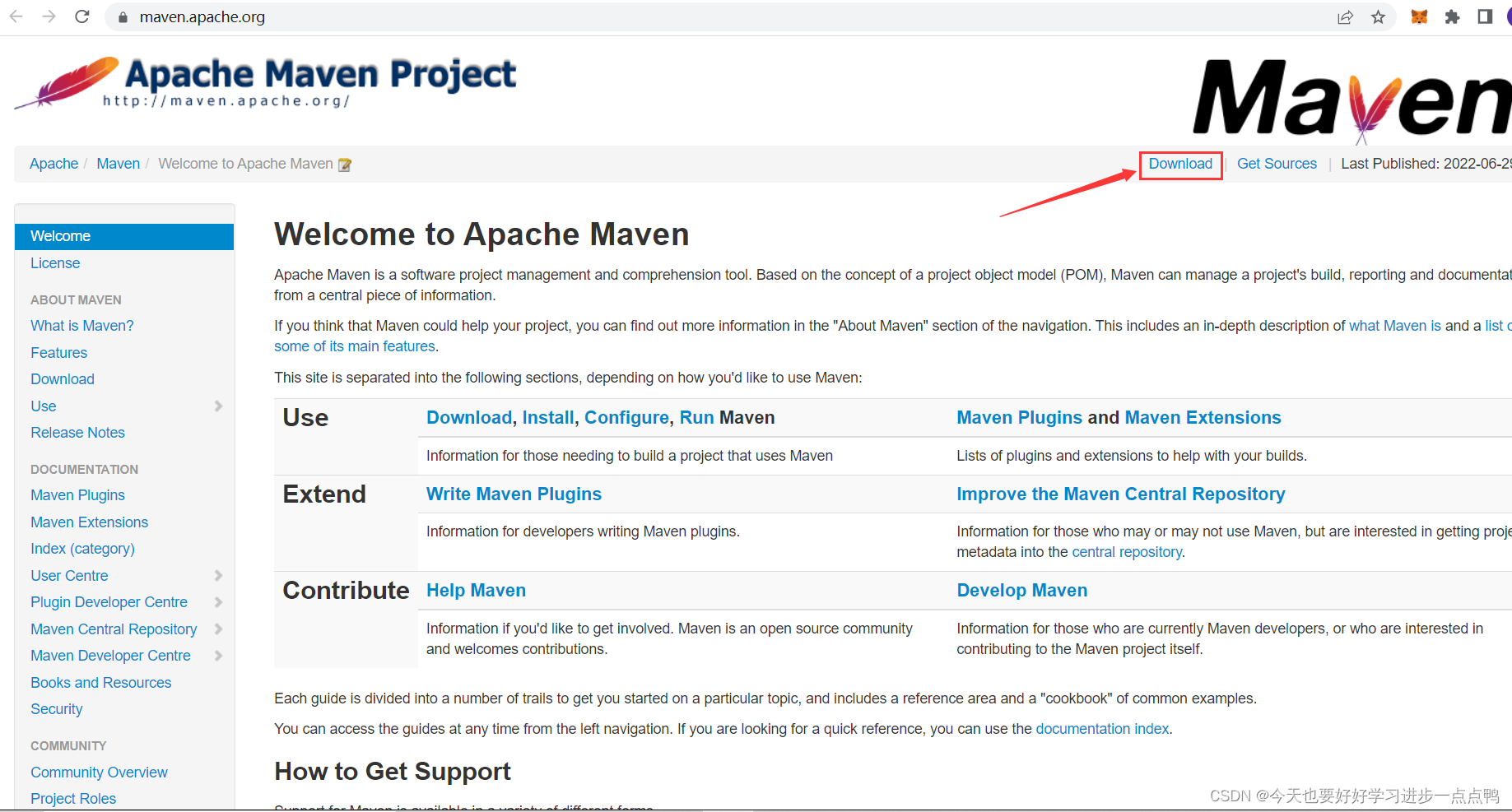1512x812 pixels.
Task: Reload the page with the refresh icon
Action: tap(81, 16)
